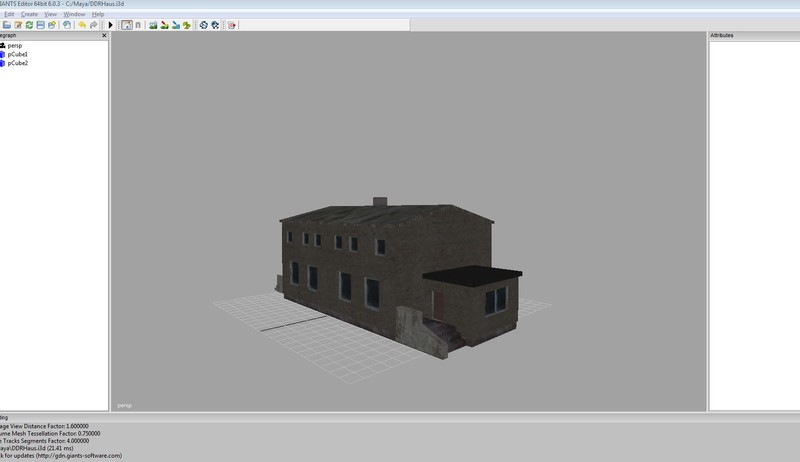Click the Save file toolbar icon
This screenshot has width=800, height=462.
pyautogui.click(x=41, y=25)
